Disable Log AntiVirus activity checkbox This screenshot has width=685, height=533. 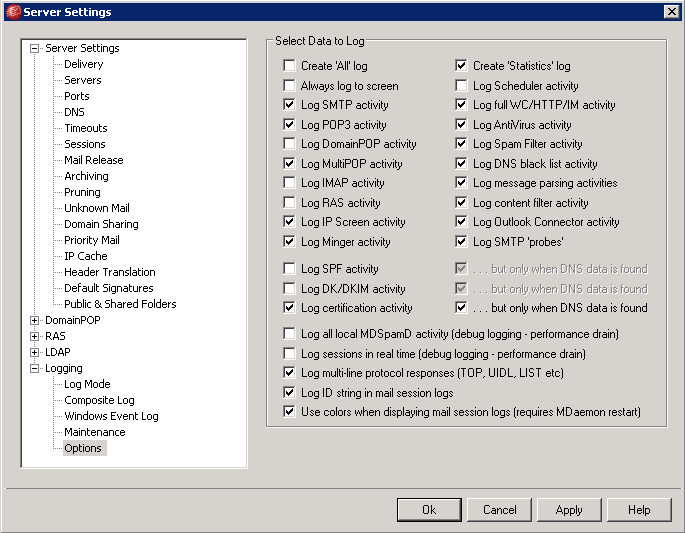click(x=461, y=125)
